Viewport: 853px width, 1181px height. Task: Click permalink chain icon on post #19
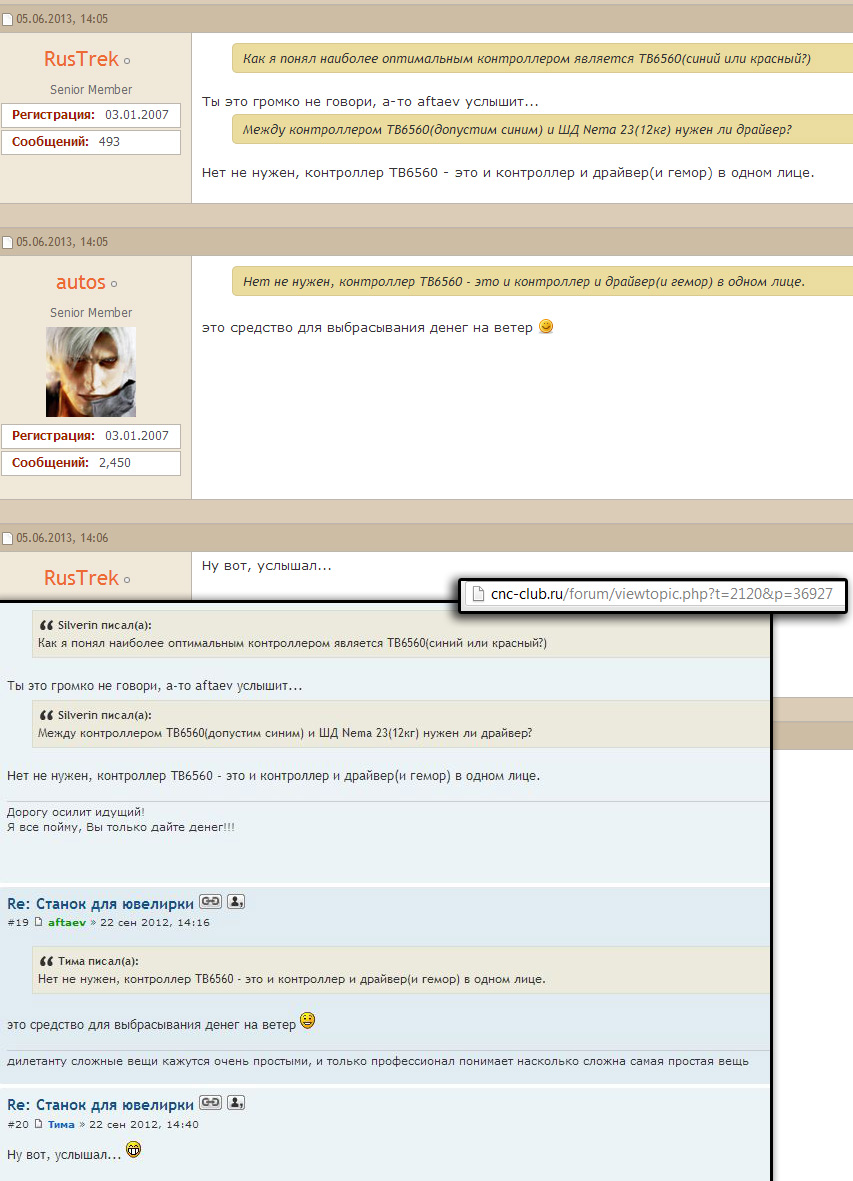point(210,902)
